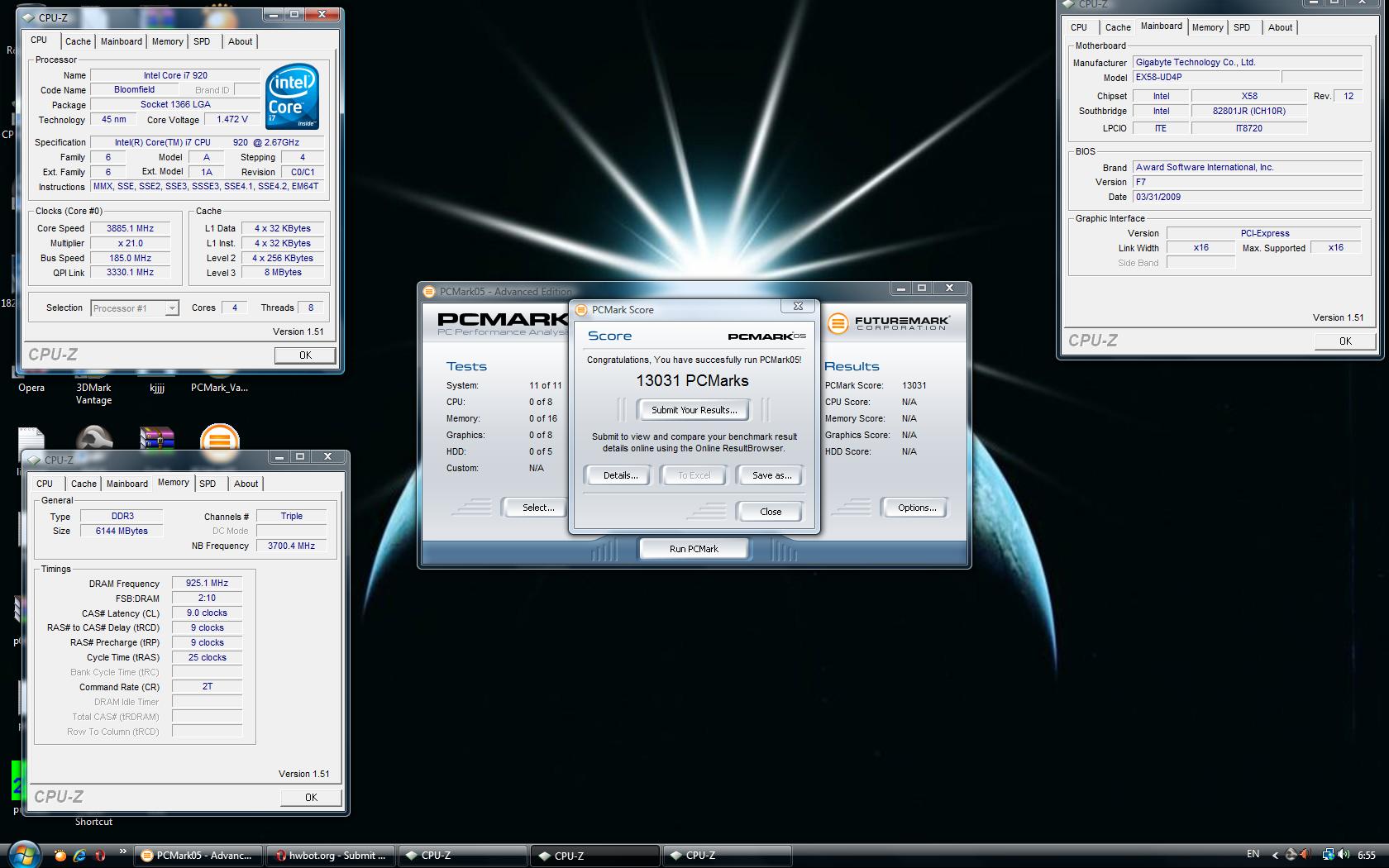Open the network status tray icon
1389x868 pixels.
[1329, 855]
